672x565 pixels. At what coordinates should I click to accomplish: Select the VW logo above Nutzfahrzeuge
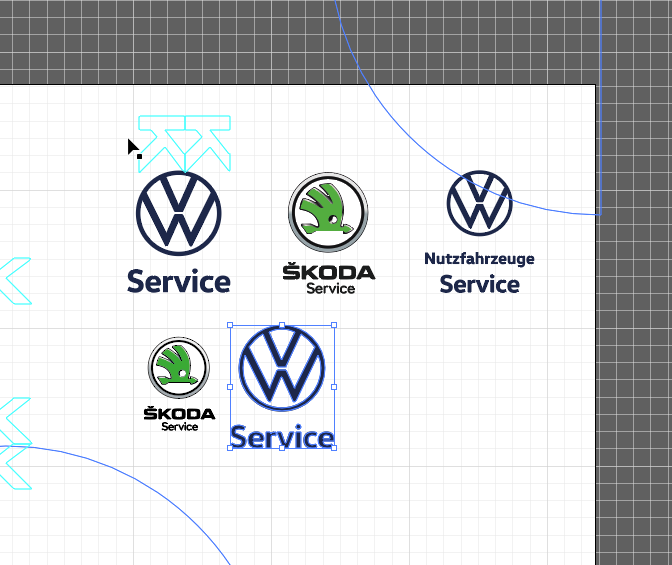pyautogui.click(x=480, y=203)
